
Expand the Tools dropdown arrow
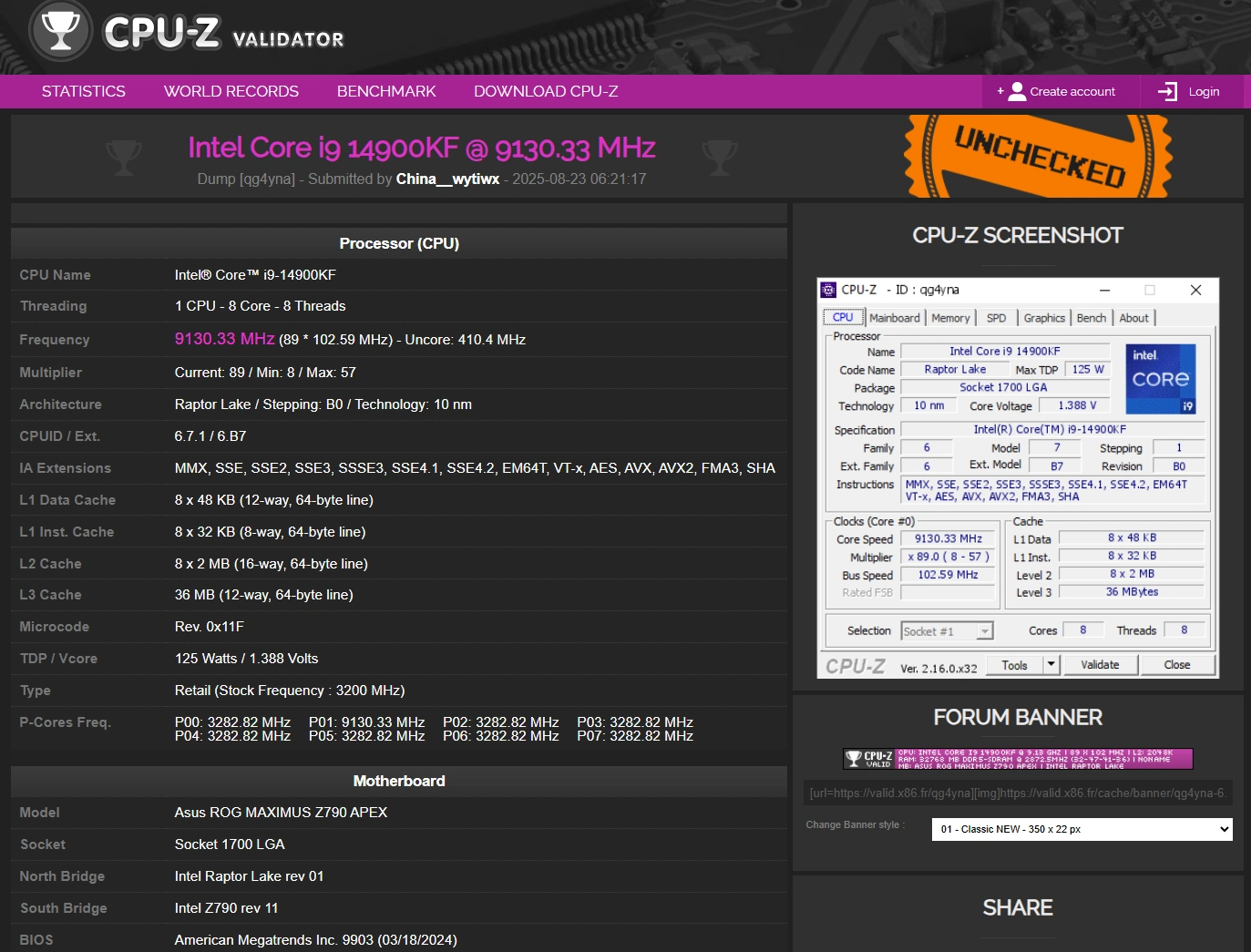[1051, 665]
